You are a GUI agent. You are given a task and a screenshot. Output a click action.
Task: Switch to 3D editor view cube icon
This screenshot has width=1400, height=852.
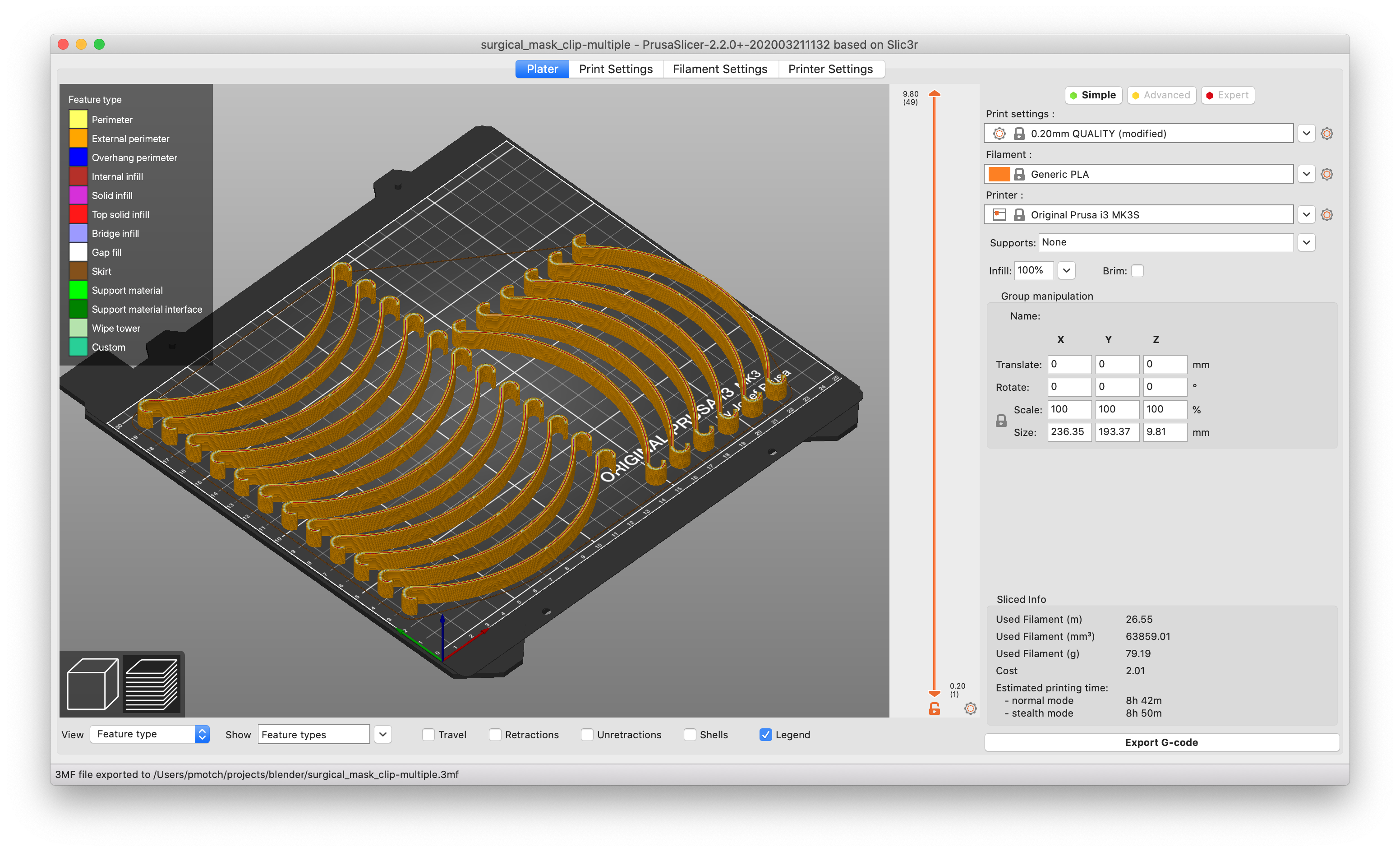point(92,684)
